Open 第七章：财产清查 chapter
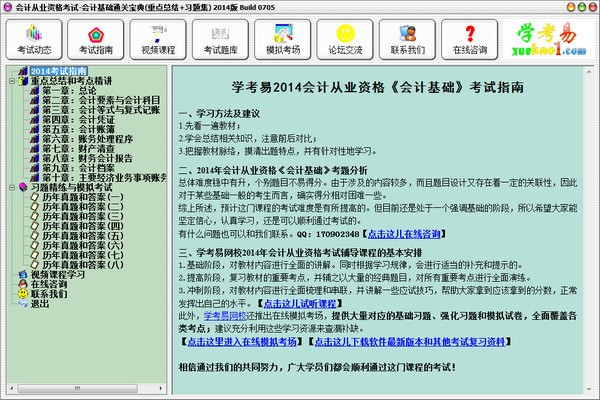Screen dimensions: 600x400 click(x=78, y=149)
